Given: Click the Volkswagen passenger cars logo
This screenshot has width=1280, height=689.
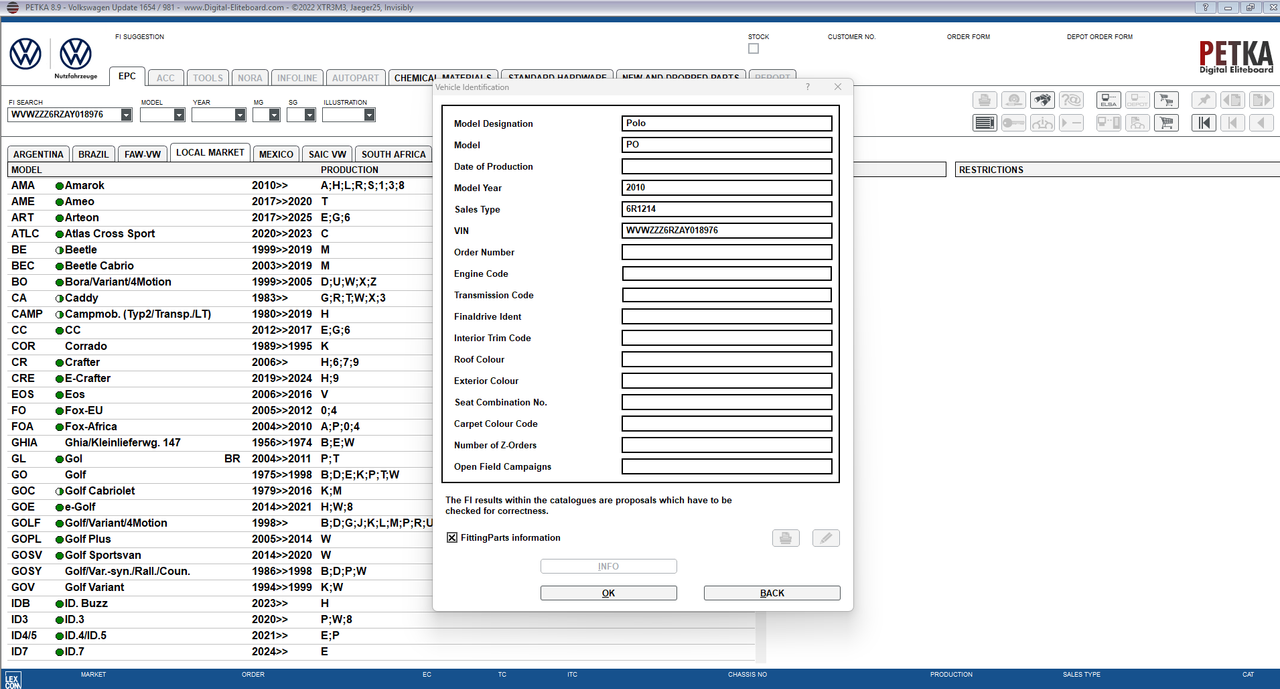Looking at the screenshot, I should click(x=25, y=54).
